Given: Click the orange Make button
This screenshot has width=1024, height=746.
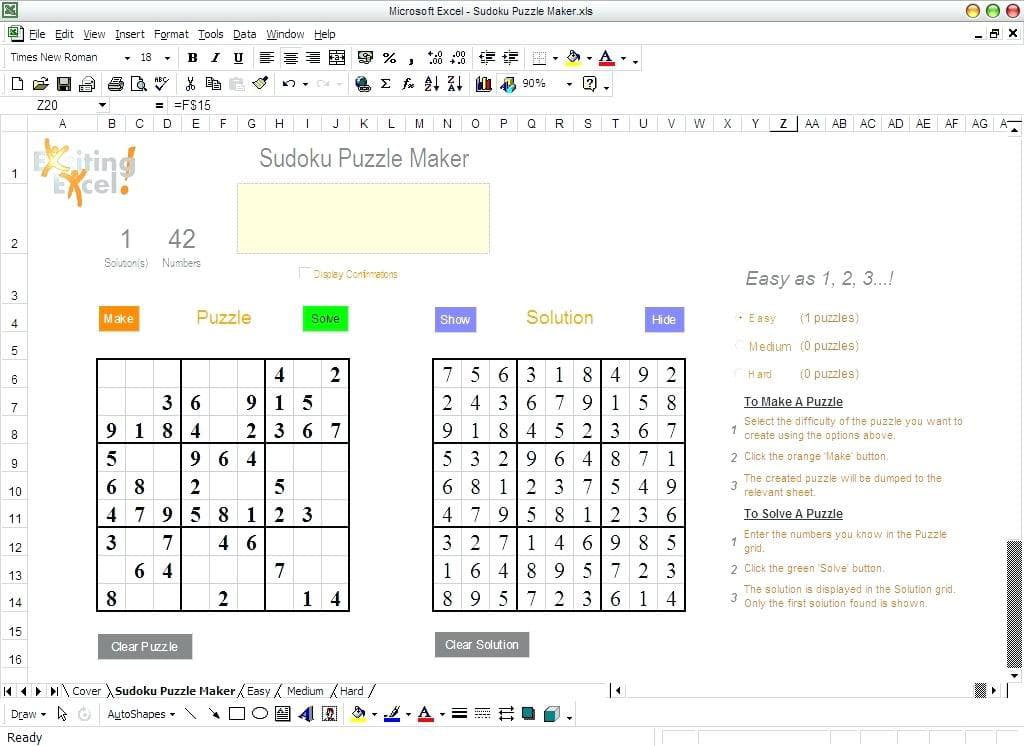Looking at the screenshot, I should tap(118, 318).
